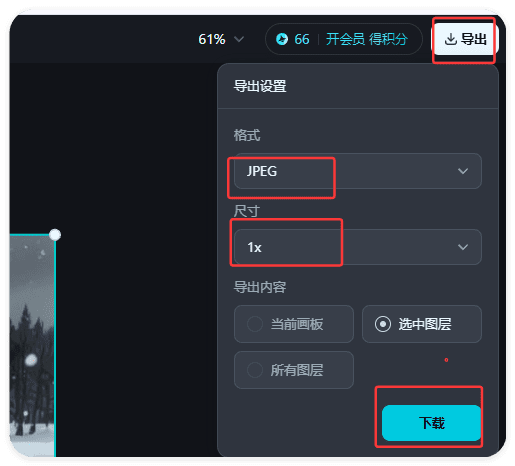Viewport: 515px width, 466px height.
Task: Select the 选中图层 radio option
Action: tap(422, 324)
